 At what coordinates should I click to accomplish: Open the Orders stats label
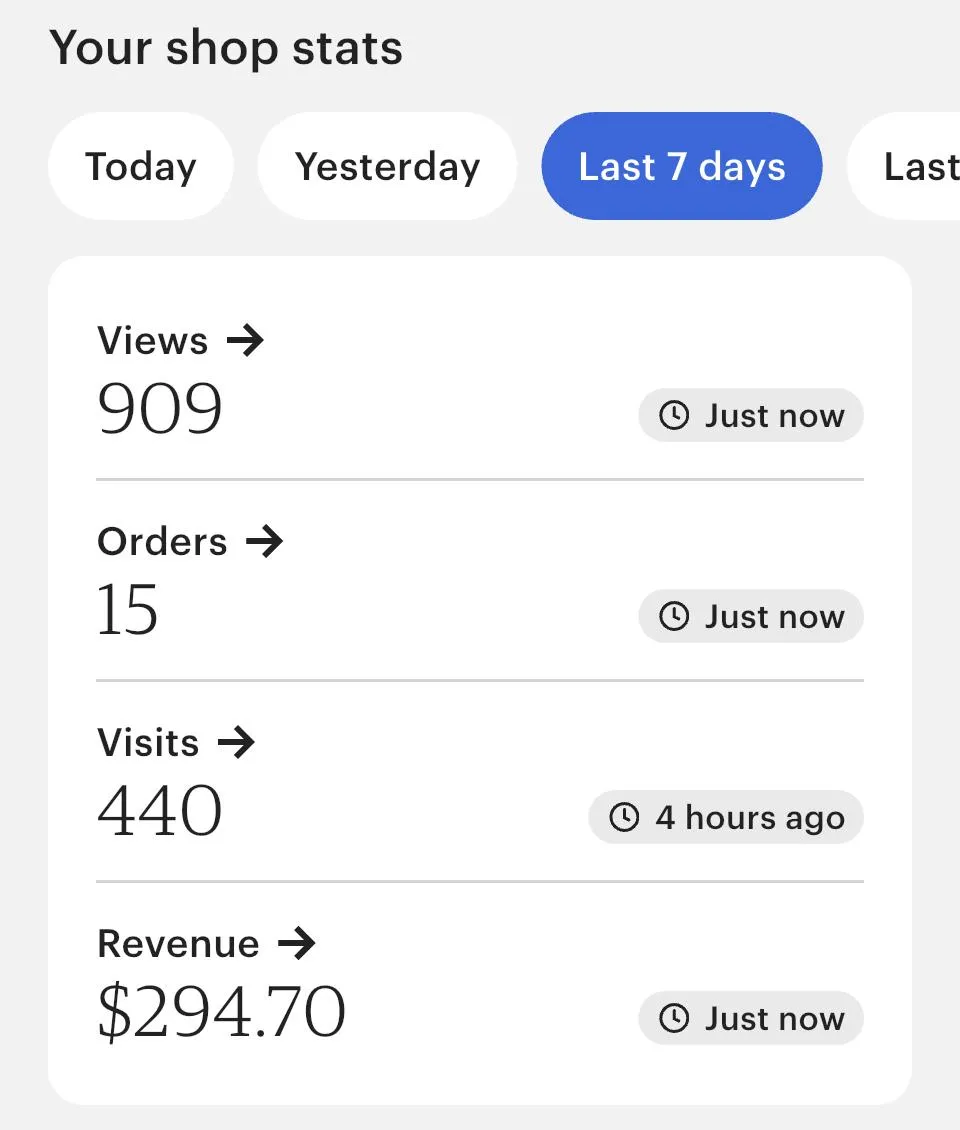point(163,543)
